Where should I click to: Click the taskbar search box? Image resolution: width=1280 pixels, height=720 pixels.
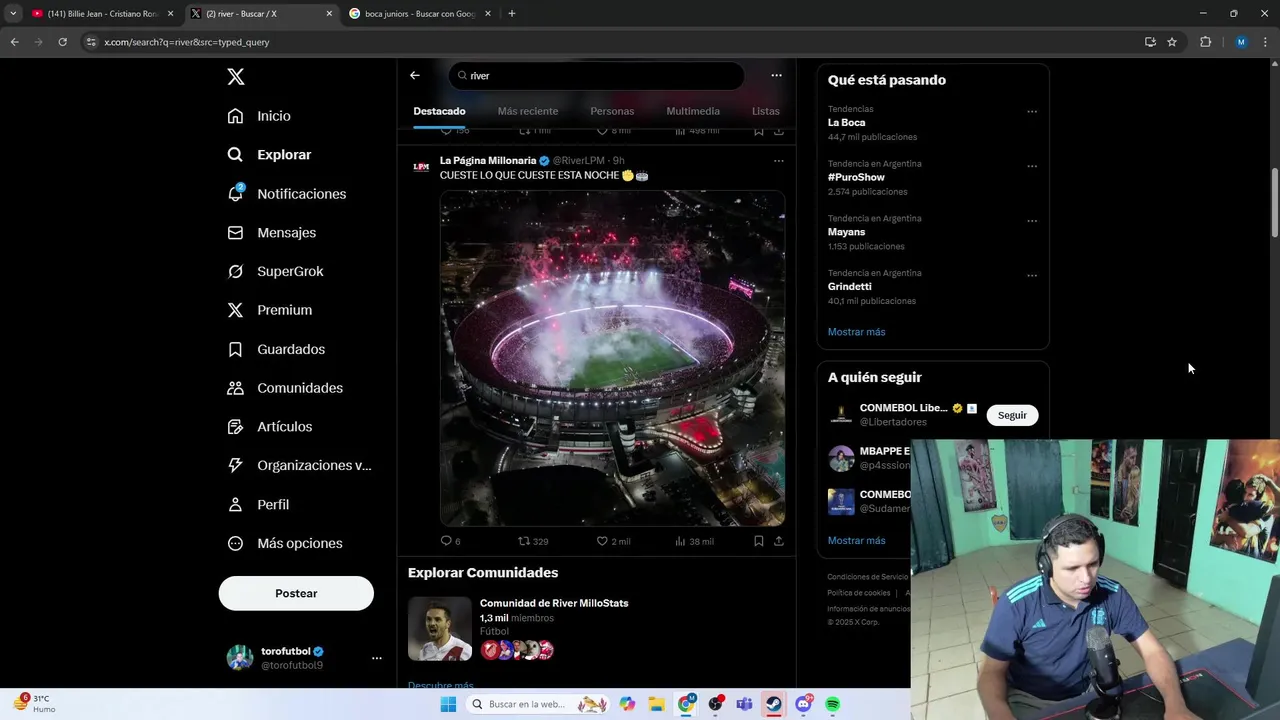tap(540, 704)
